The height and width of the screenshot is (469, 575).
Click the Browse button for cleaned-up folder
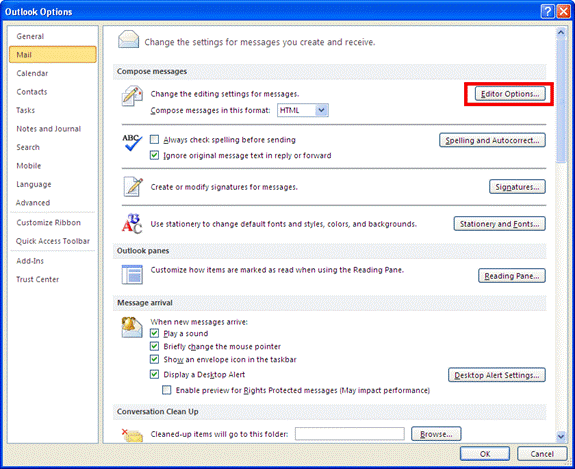click(436, 434)
